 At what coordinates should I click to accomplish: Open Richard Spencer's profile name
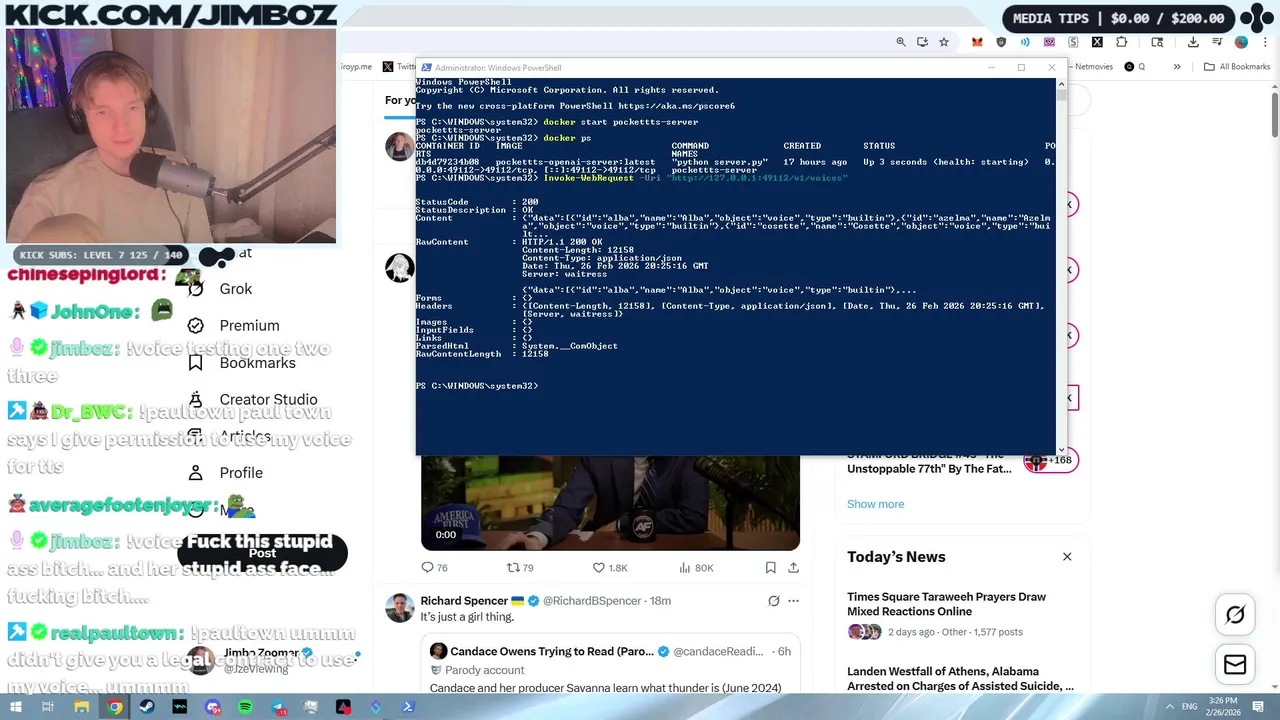tap(464, 601)
